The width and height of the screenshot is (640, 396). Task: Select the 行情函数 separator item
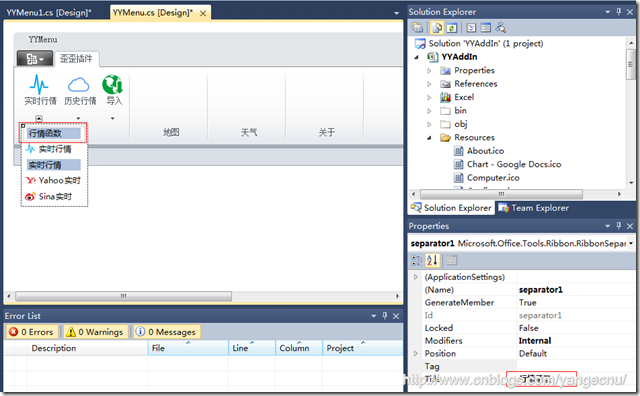pyautogui.click(x=53, y=133)
